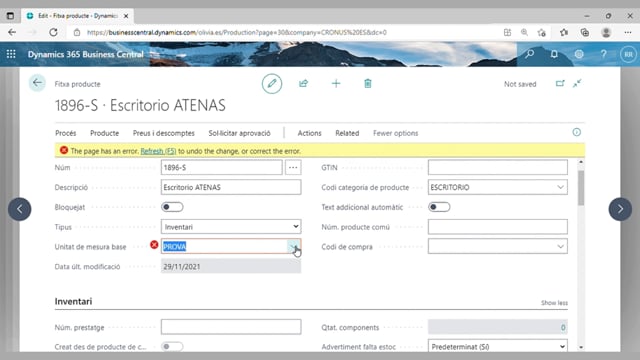640x360 pixels.
Task: Expand Codi categoria de producte dropdown
Action: click(x=560, y=187)
